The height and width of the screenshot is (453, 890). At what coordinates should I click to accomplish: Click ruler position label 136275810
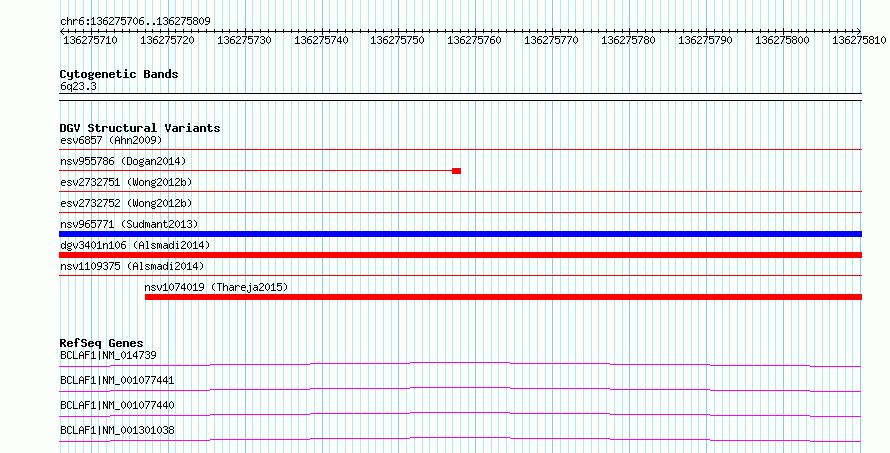[859, 40]
